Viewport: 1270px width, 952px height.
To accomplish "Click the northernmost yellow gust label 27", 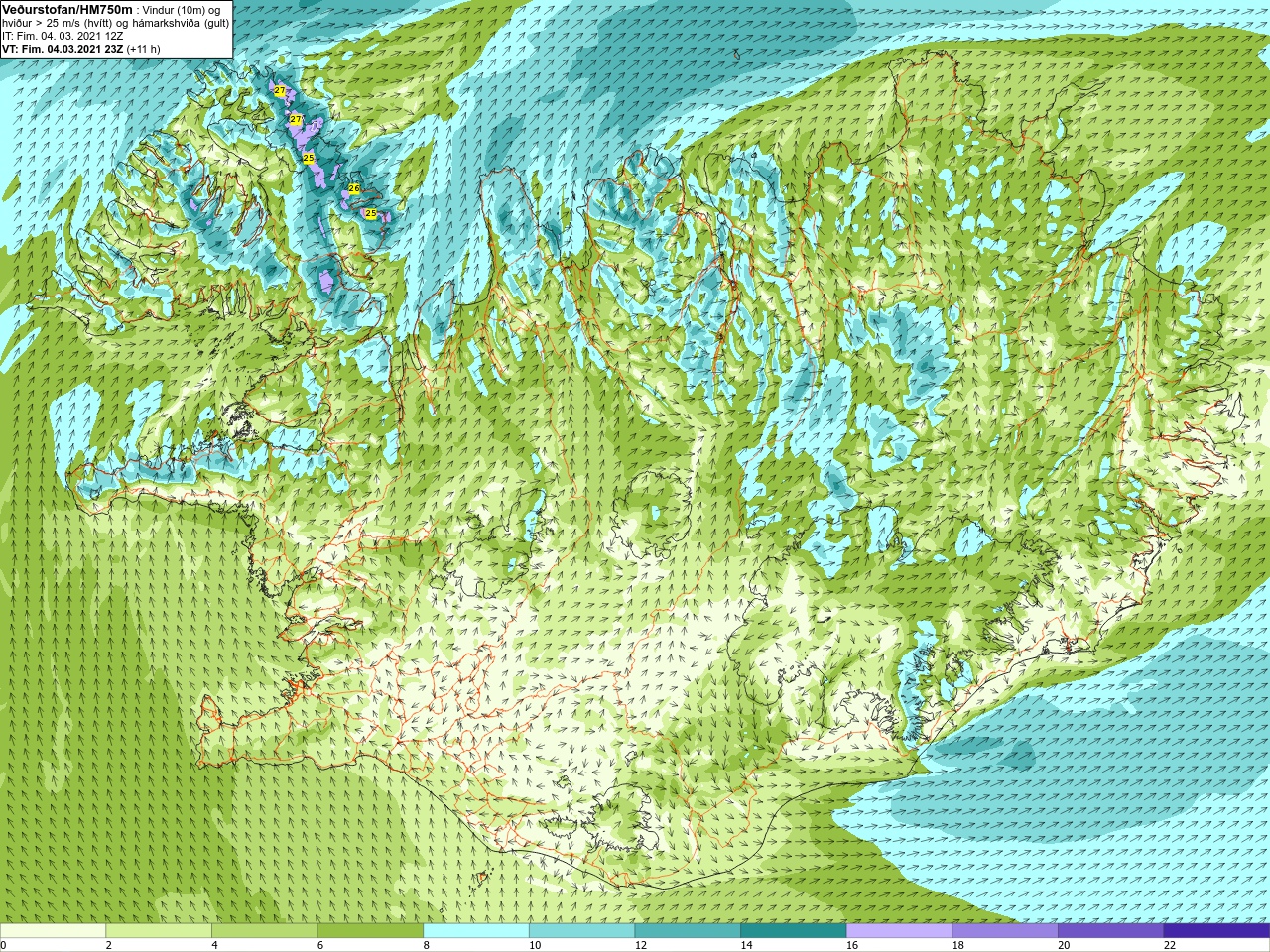I will click(x=280, y=91).
